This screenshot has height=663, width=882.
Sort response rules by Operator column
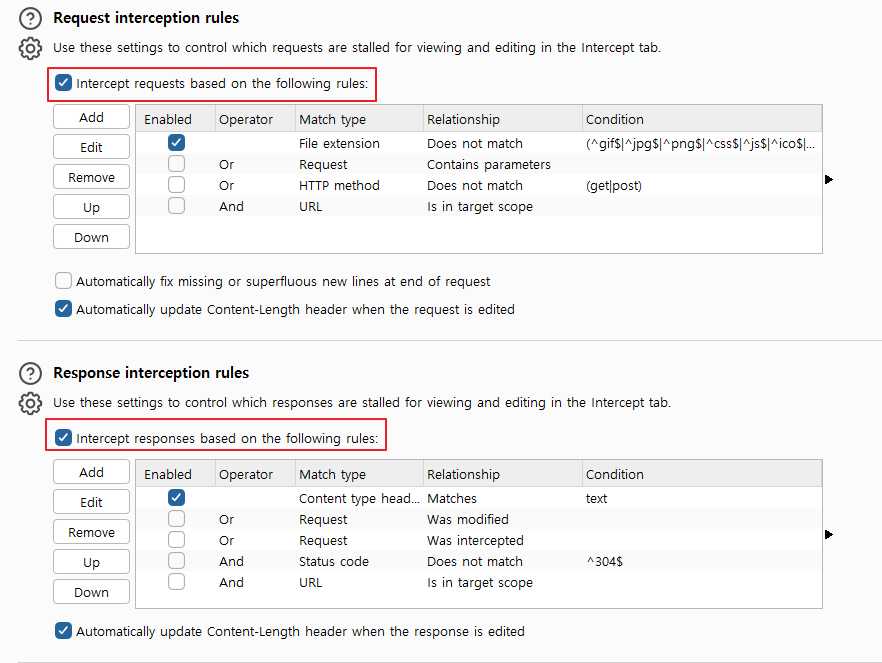255,474
